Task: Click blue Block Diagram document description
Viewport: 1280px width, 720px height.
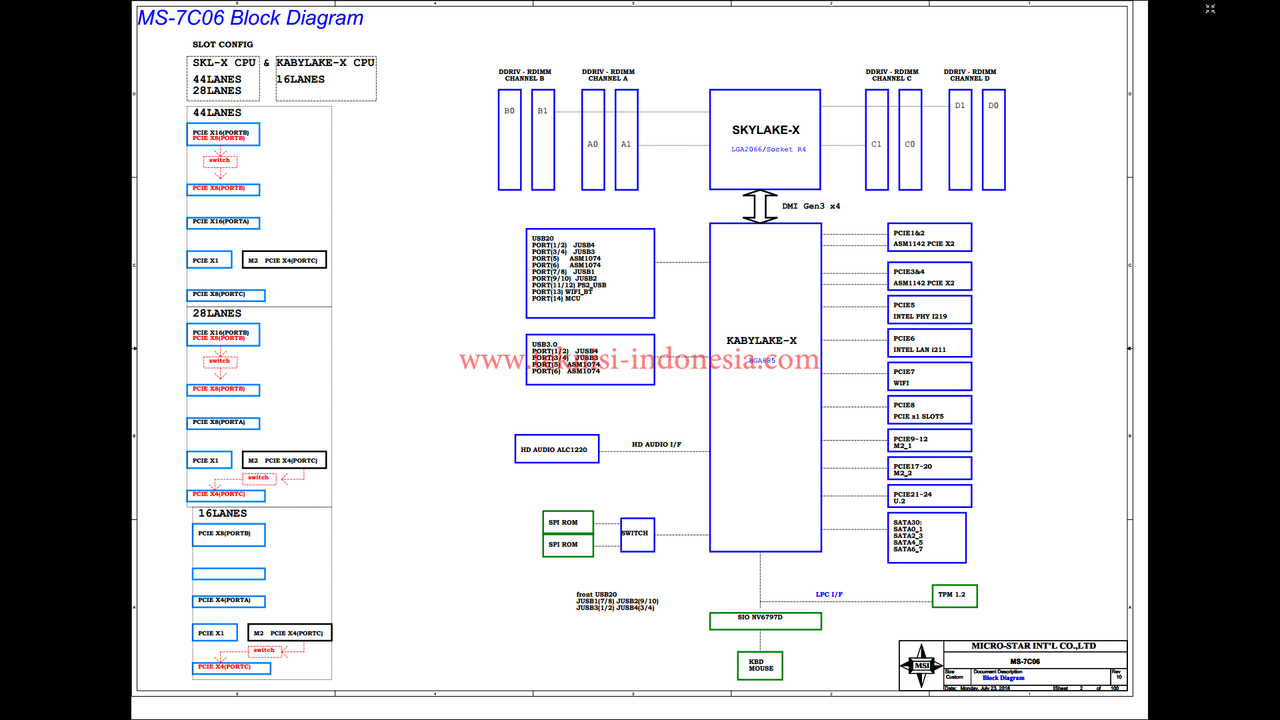Action: (x=1003, y=678)
